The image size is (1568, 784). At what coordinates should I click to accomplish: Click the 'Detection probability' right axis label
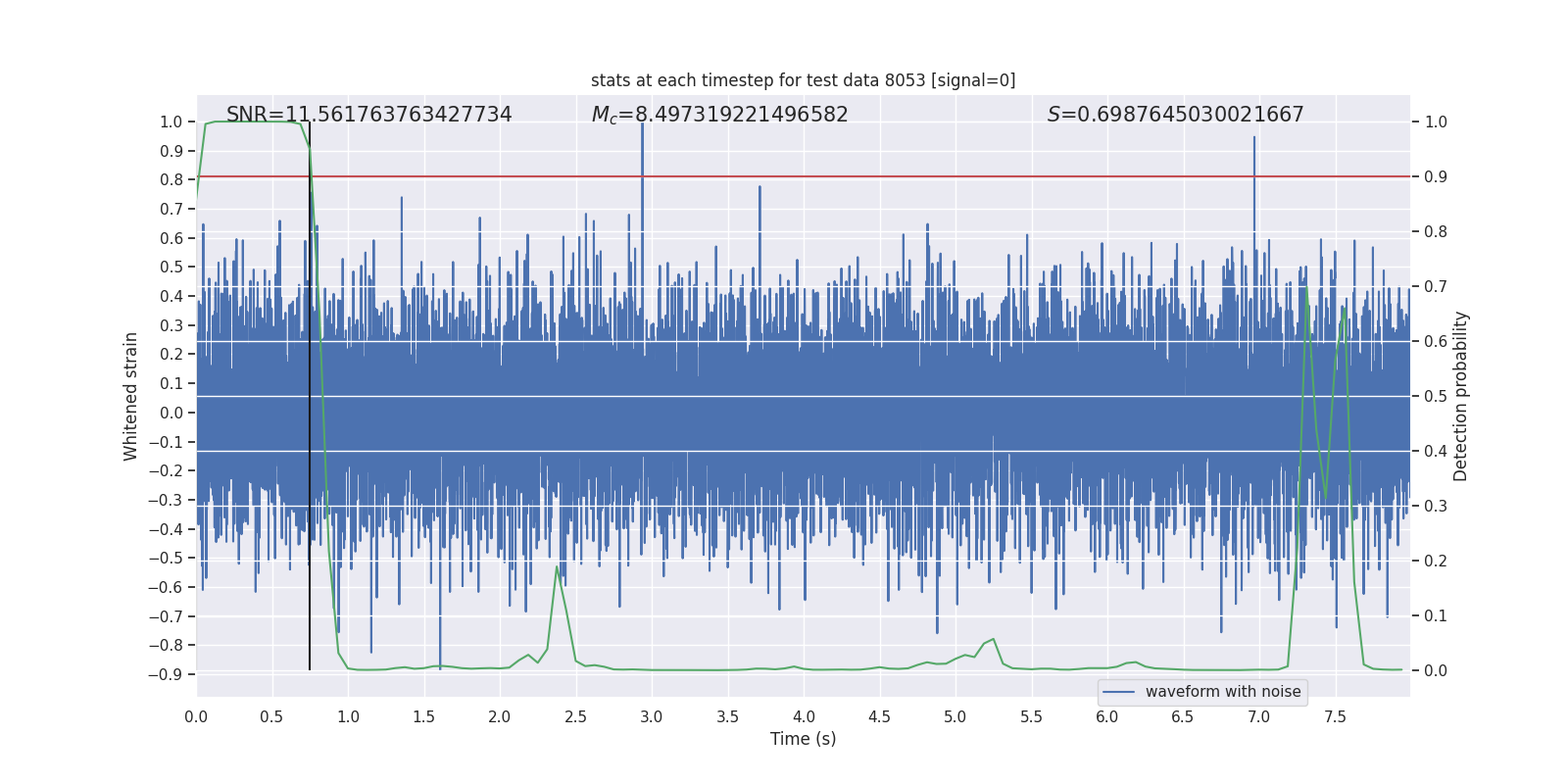tap(1461, 396)
